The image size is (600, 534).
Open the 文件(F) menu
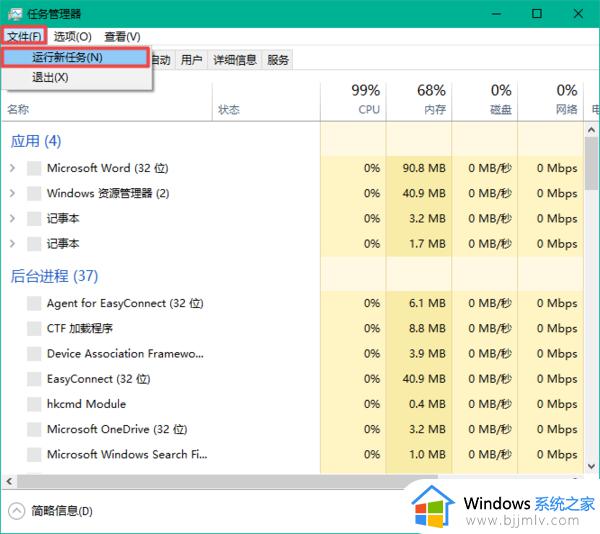coord(24,36)
